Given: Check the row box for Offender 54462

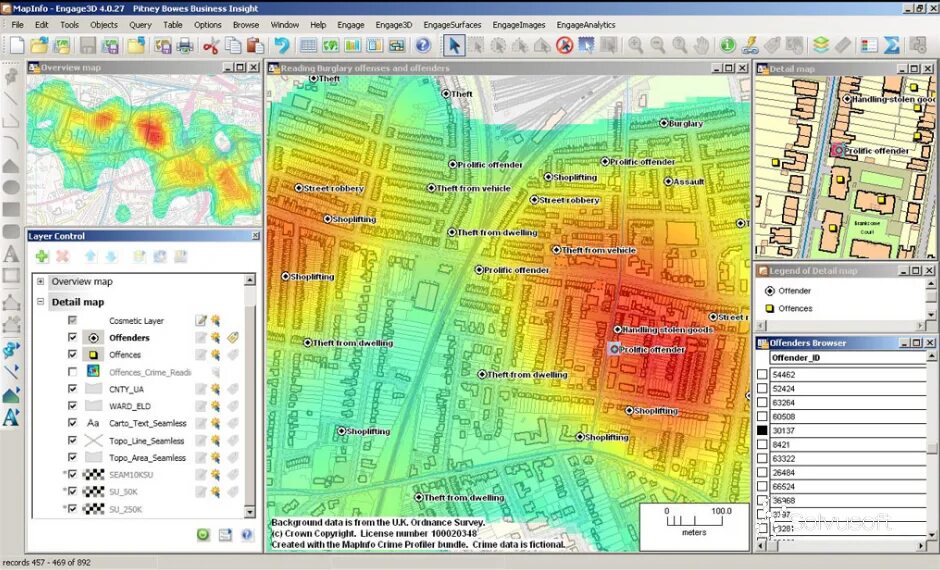Looking at the screenshot, I should 762,374.
